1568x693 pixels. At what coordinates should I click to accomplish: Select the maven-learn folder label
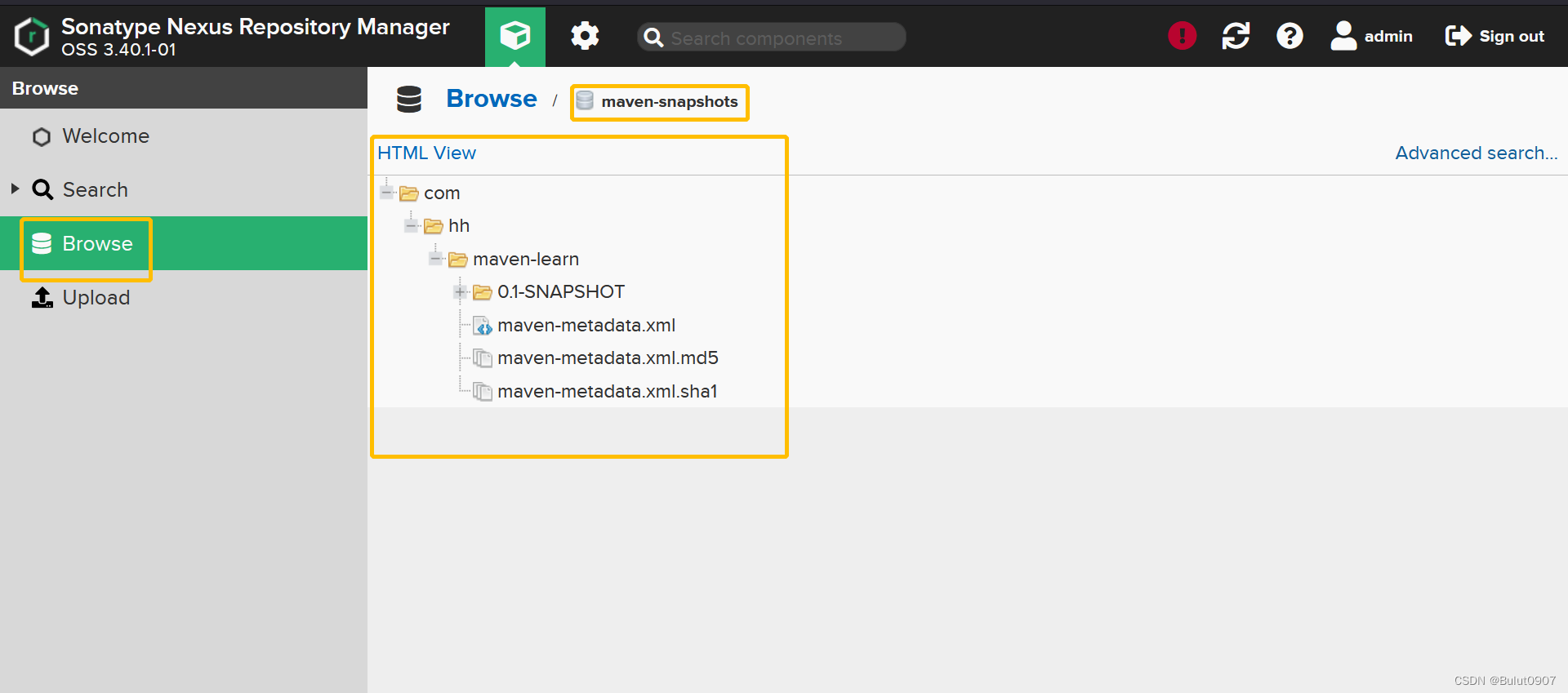[x=526, y=260]
